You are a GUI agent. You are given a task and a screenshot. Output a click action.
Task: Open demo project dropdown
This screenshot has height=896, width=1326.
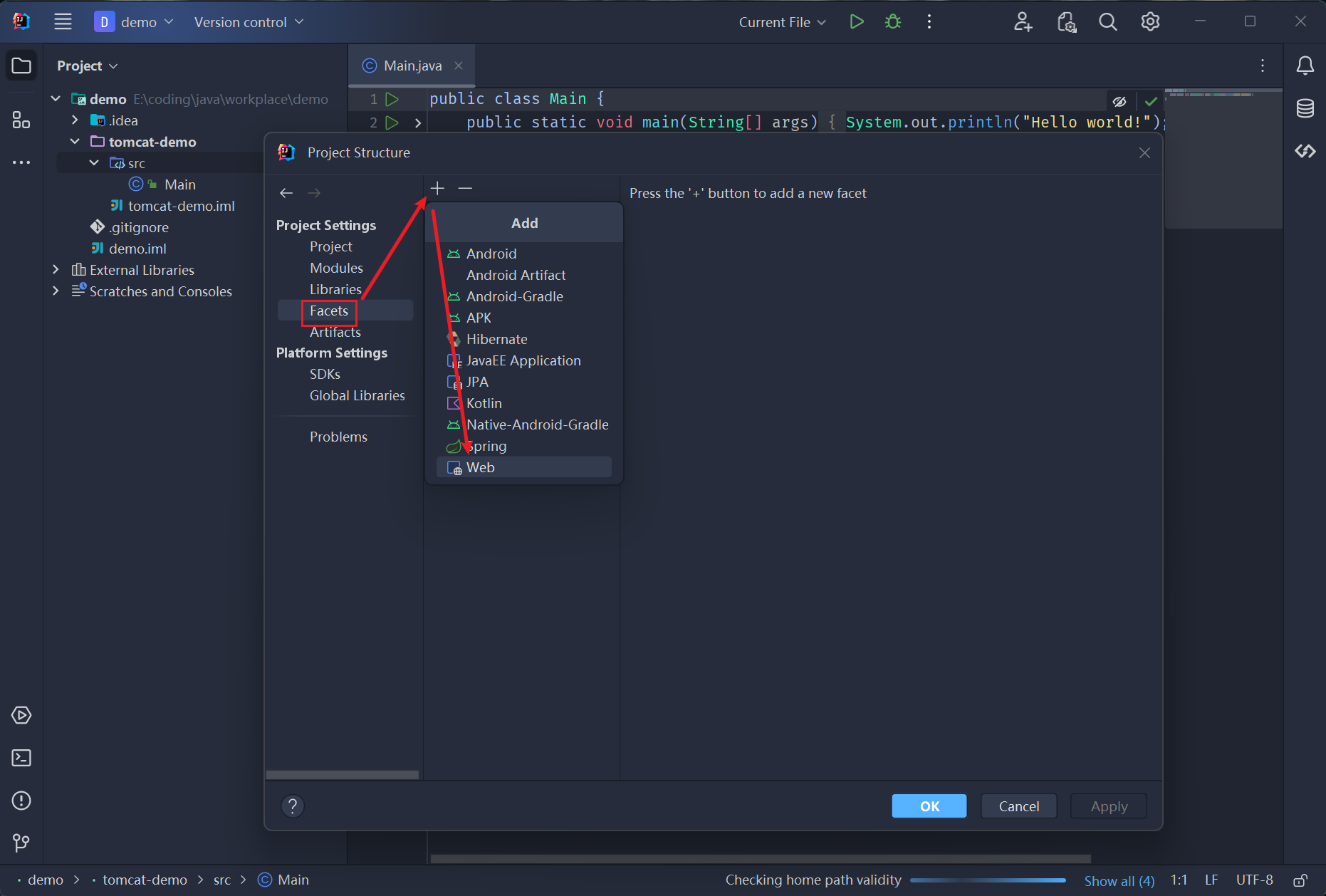point(135,22)
